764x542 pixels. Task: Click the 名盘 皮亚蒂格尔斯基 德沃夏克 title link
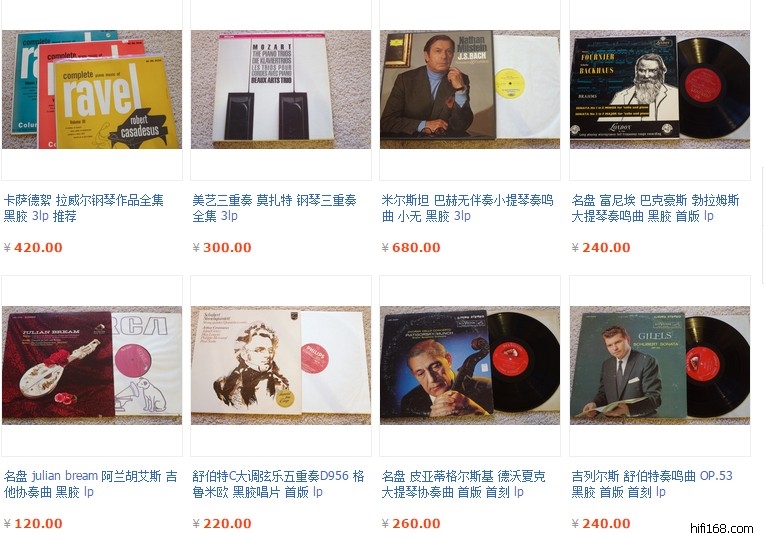(x=463, y=484)
